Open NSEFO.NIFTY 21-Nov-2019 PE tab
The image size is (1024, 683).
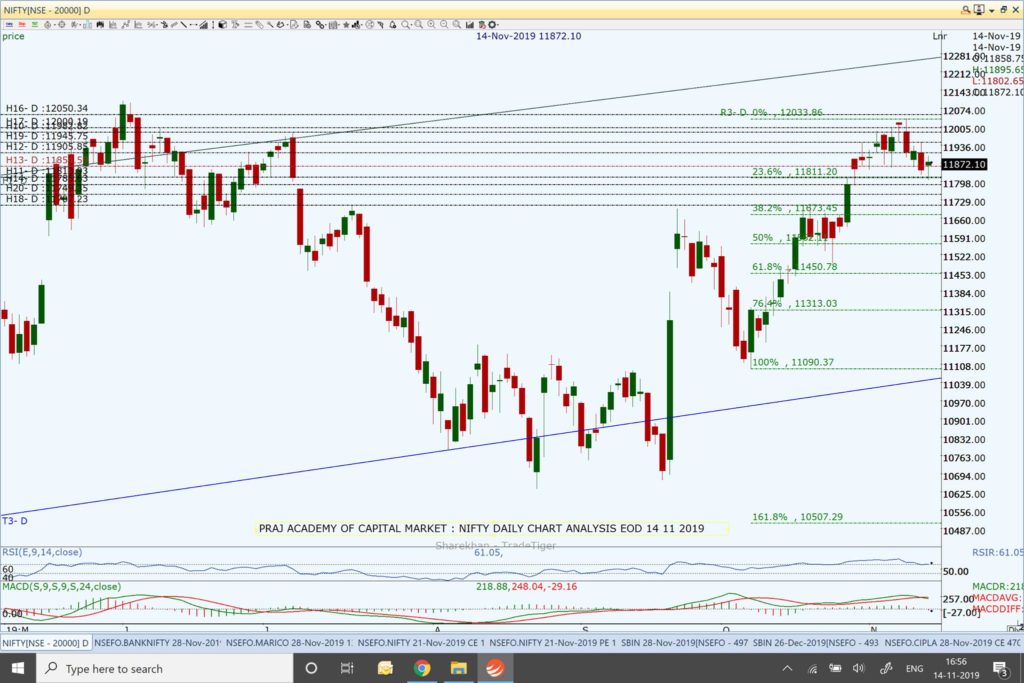552,643
